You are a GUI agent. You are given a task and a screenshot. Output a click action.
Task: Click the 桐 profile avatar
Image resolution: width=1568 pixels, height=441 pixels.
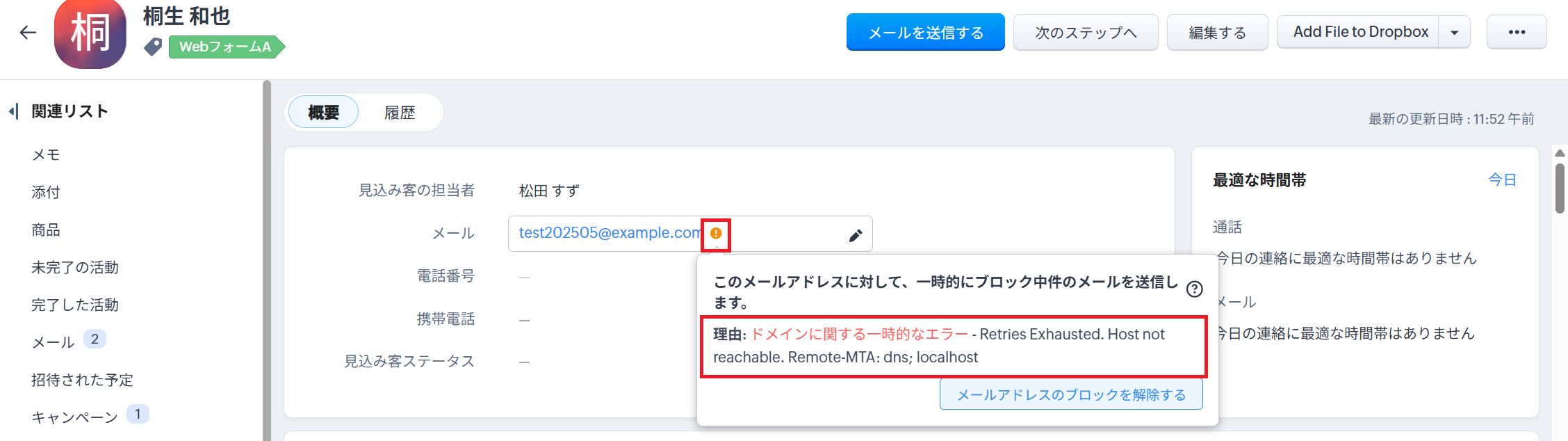90,33
